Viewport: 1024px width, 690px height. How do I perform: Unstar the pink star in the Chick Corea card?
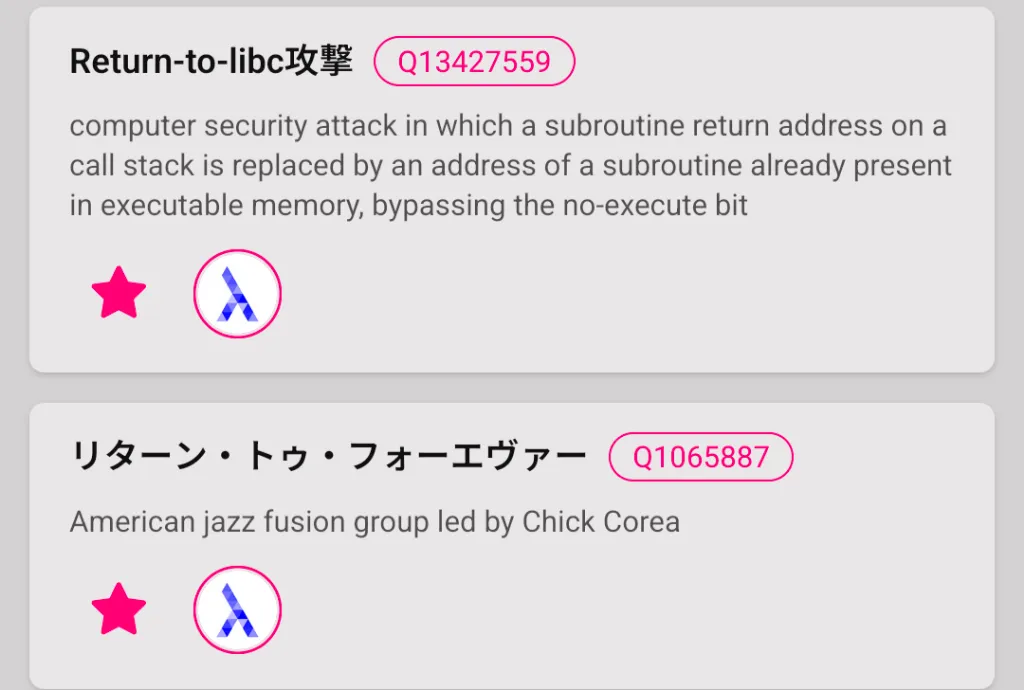coord(119,609)
